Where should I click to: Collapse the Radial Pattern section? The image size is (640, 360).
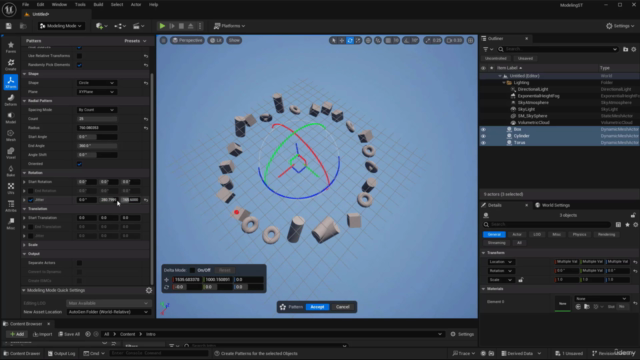pos(24,101)
